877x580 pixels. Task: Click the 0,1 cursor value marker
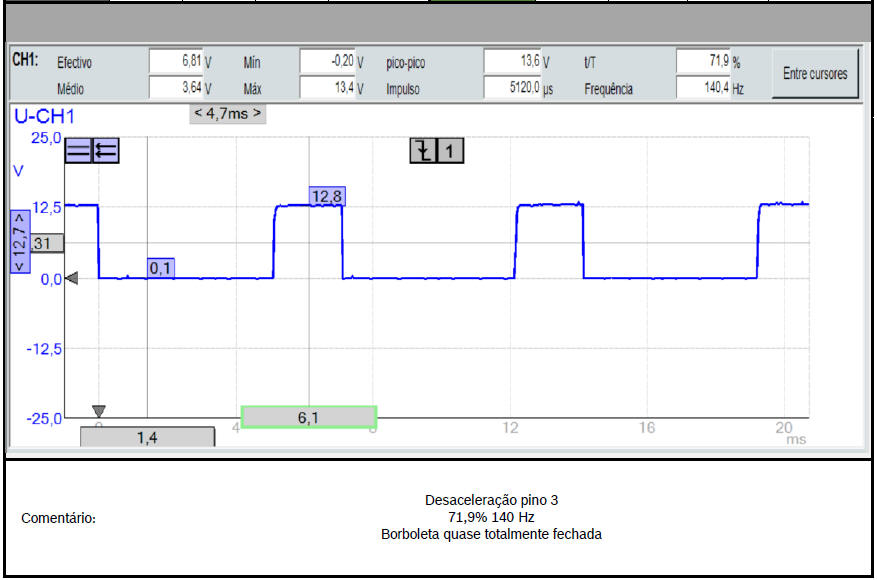[161, 268]
